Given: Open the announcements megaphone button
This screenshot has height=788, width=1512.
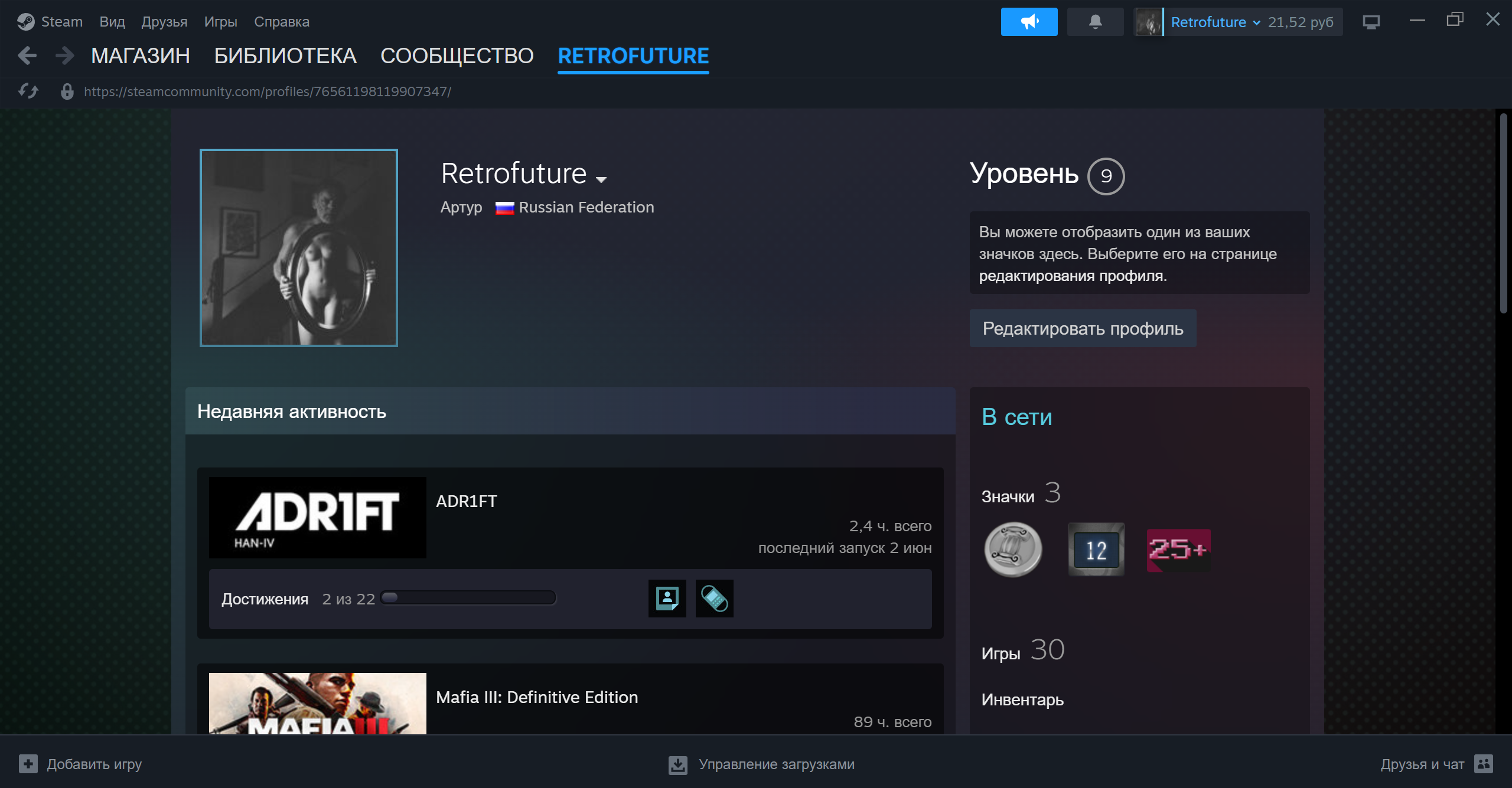Looking at the screenshot, I should click(x=1029, y=22).
